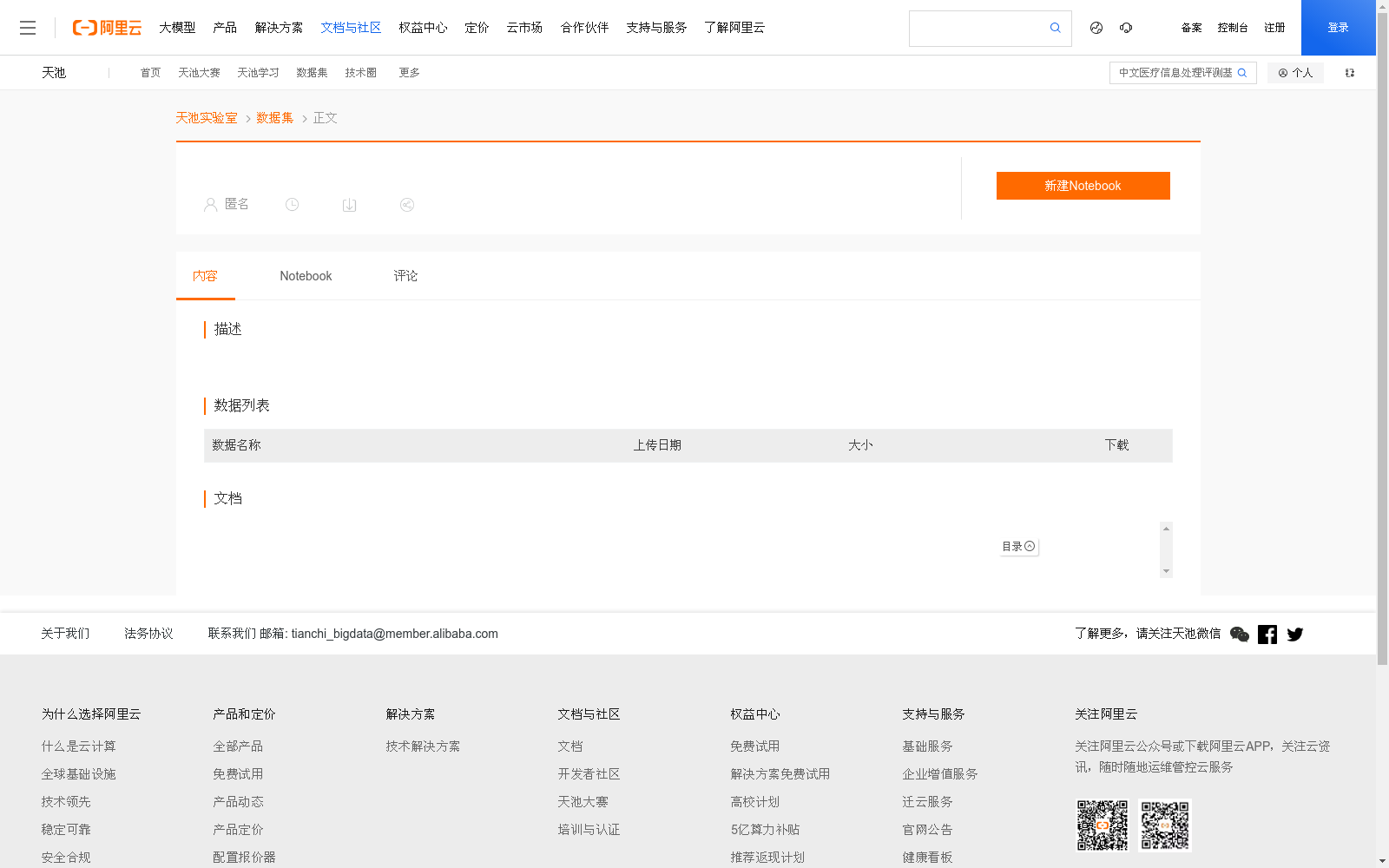
Task: Click the anonymous 匿名 user icon
Action: point(210,205)
